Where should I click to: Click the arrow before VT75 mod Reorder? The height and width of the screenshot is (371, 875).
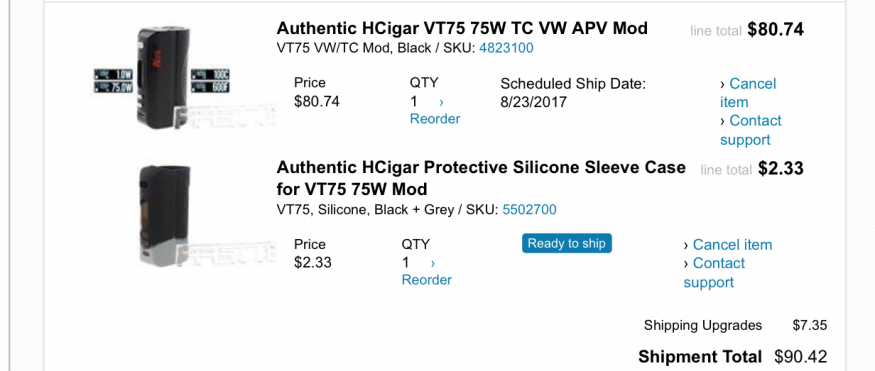tap(441, 102)
